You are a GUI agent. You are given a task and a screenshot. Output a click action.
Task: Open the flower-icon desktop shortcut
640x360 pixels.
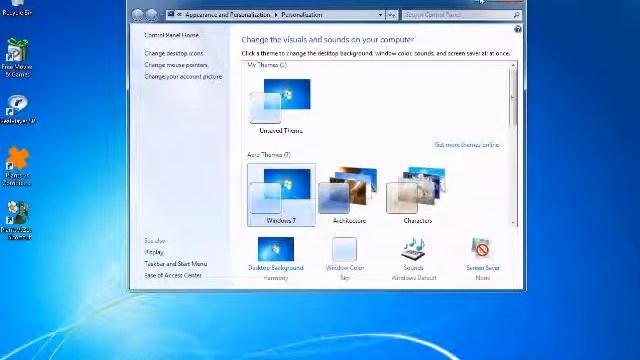[17, 220]
